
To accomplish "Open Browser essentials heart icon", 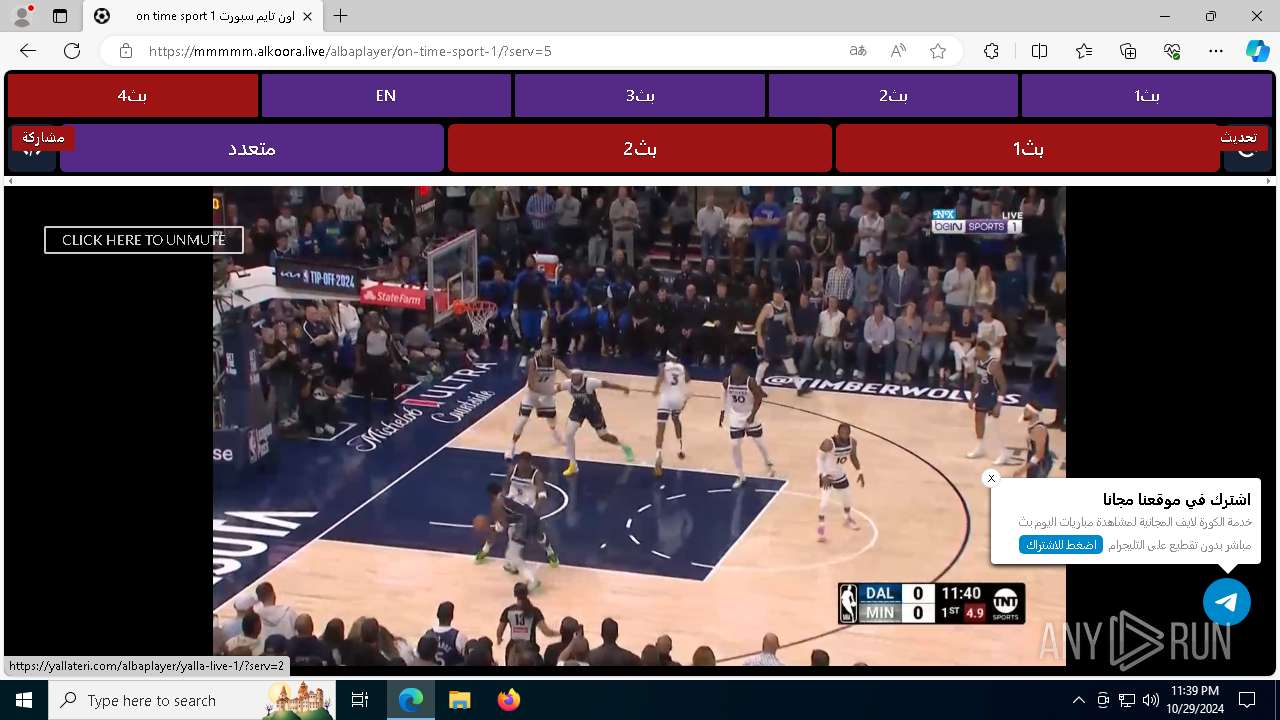I will click(x=1172, y=51).
